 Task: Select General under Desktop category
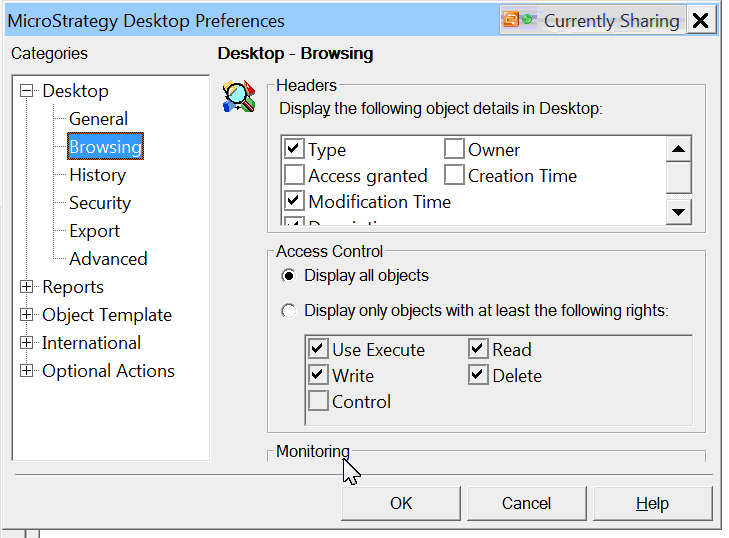click(98, 119)
